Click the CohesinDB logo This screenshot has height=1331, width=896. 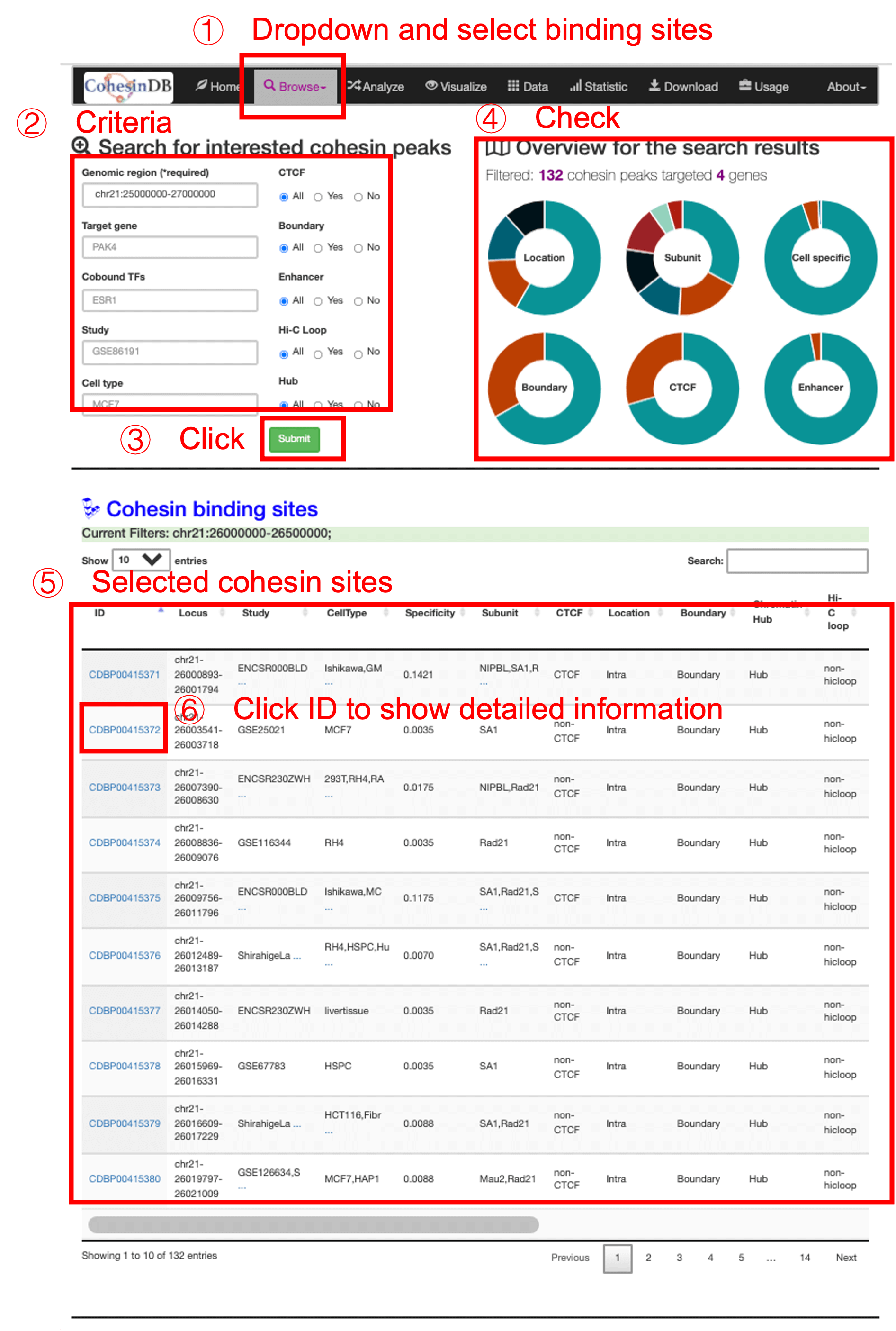coord(128,86)
